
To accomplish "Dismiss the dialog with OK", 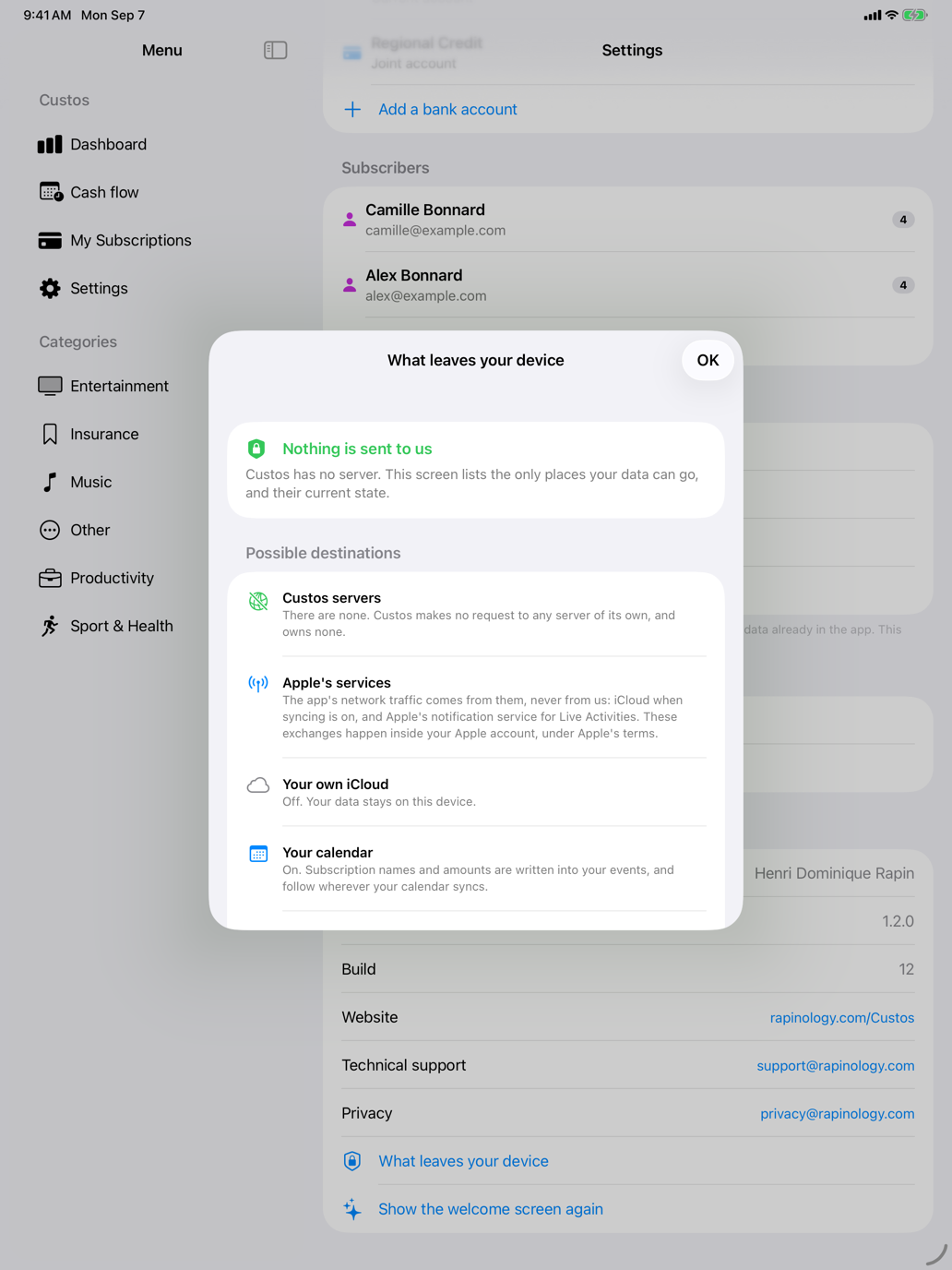I will click(708, 360).
